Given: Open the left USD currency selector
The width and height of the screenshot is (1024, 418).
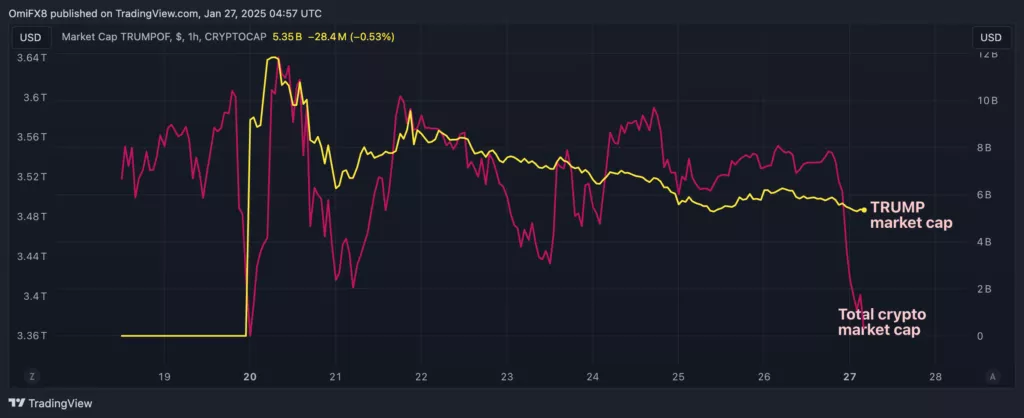Looking at the screenshot, I should click(30, 37).
